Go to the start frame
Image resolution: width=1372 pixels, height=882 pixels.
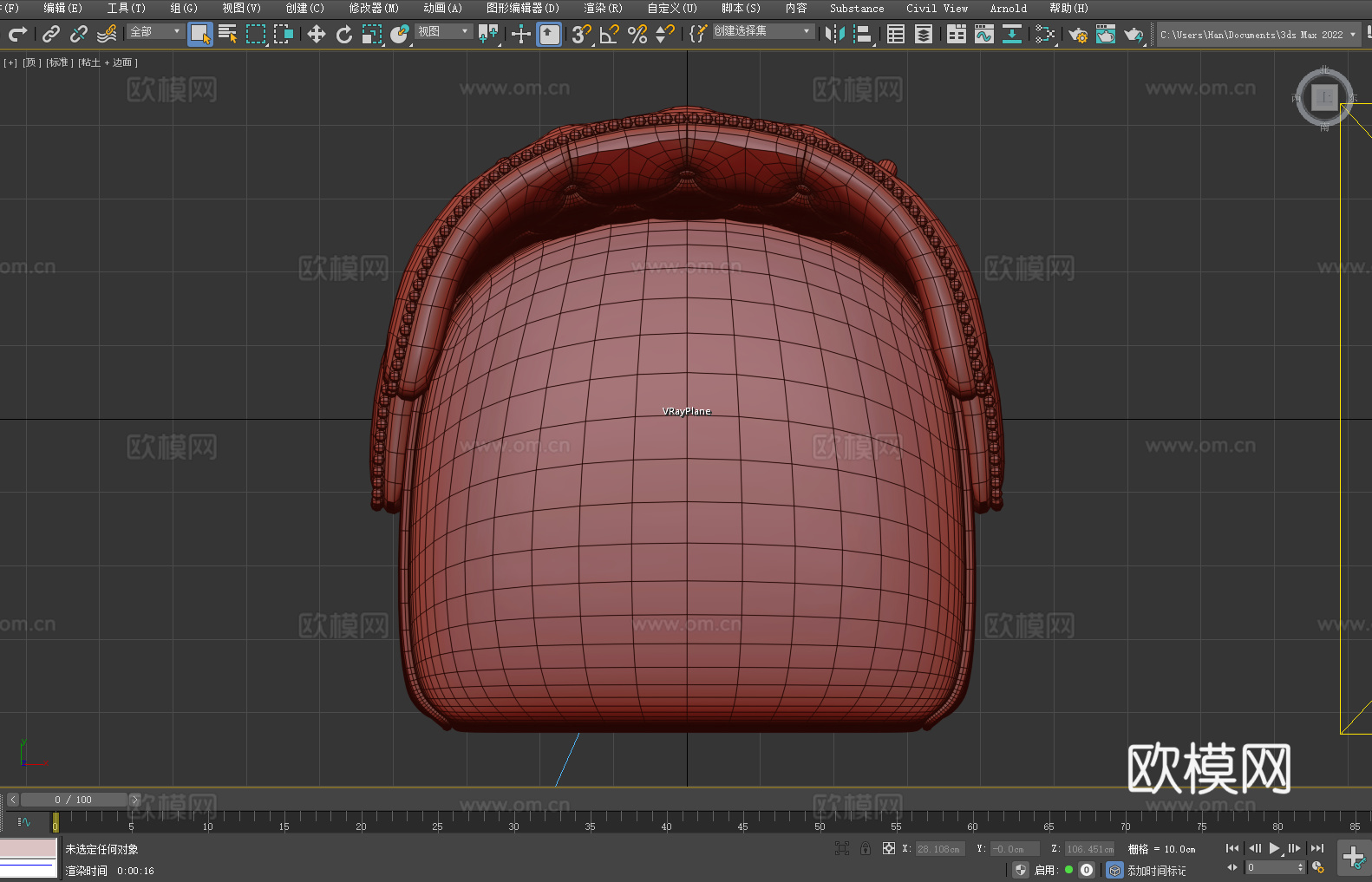pos(1232,848)
